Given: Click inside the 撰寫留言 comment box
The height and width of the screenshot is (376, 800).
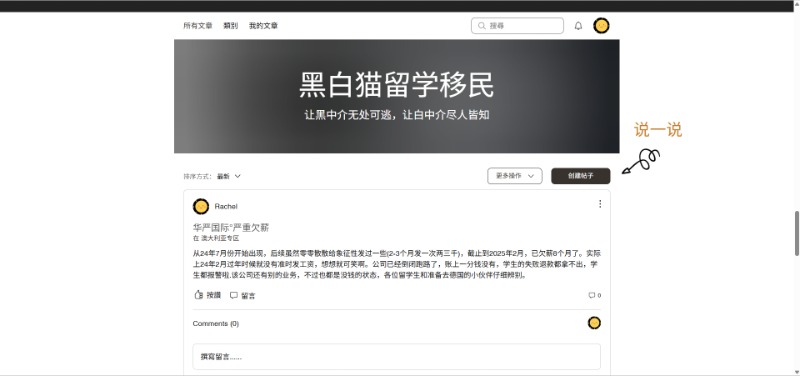Looking at the screenshot, I should coord(396,357).
